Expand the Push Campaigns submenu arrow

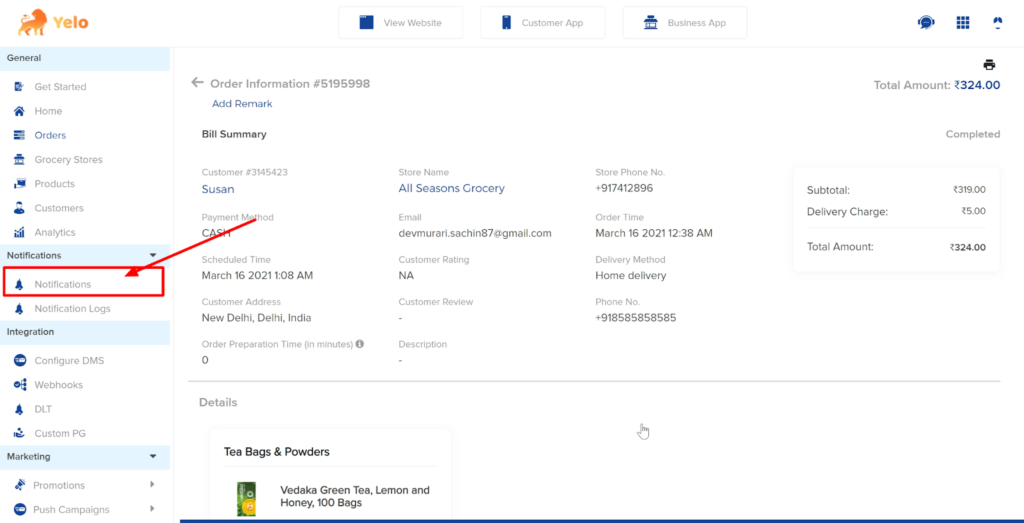tap(152, 509)
